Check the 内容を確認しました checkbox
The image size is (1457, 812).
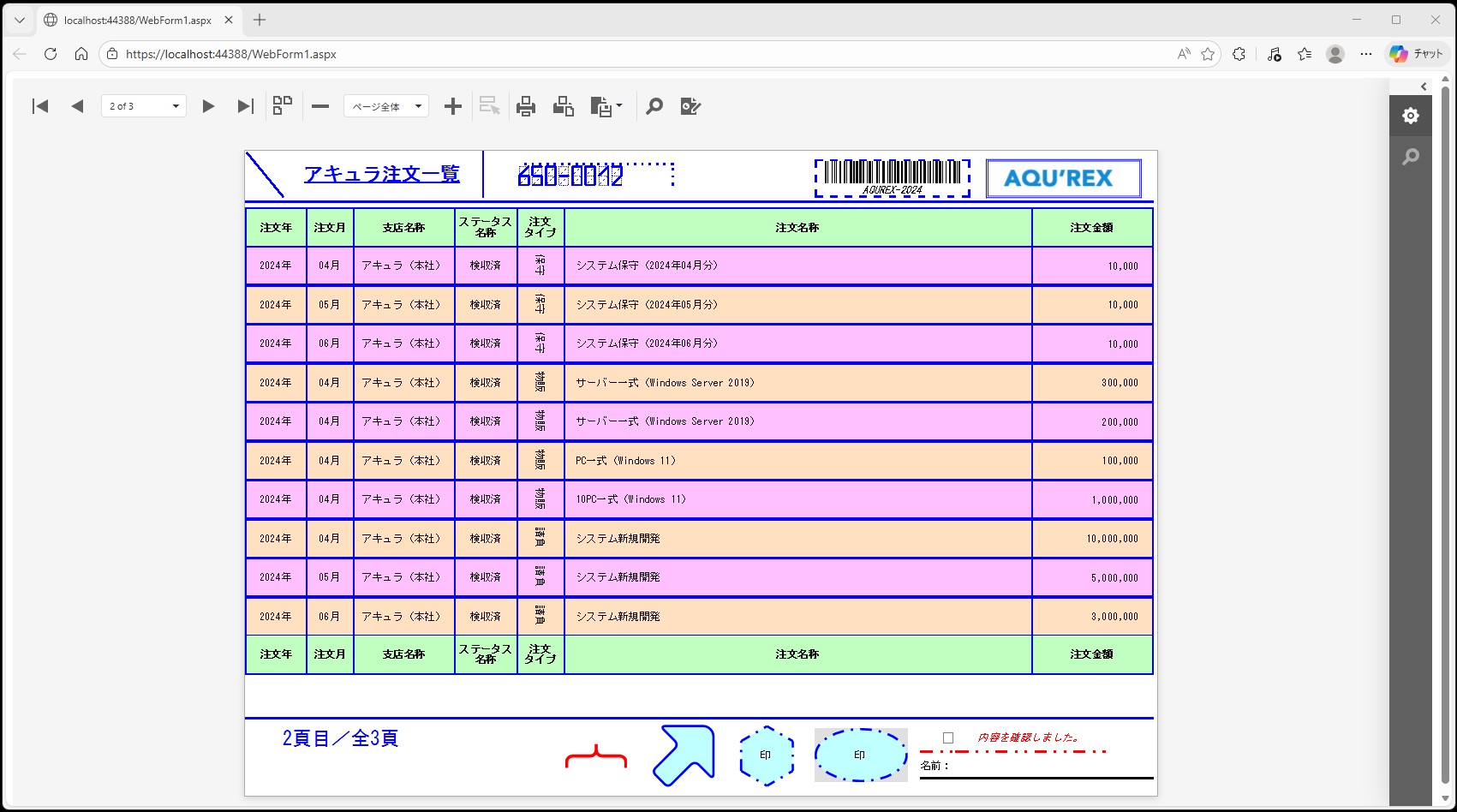pos(948,737)
